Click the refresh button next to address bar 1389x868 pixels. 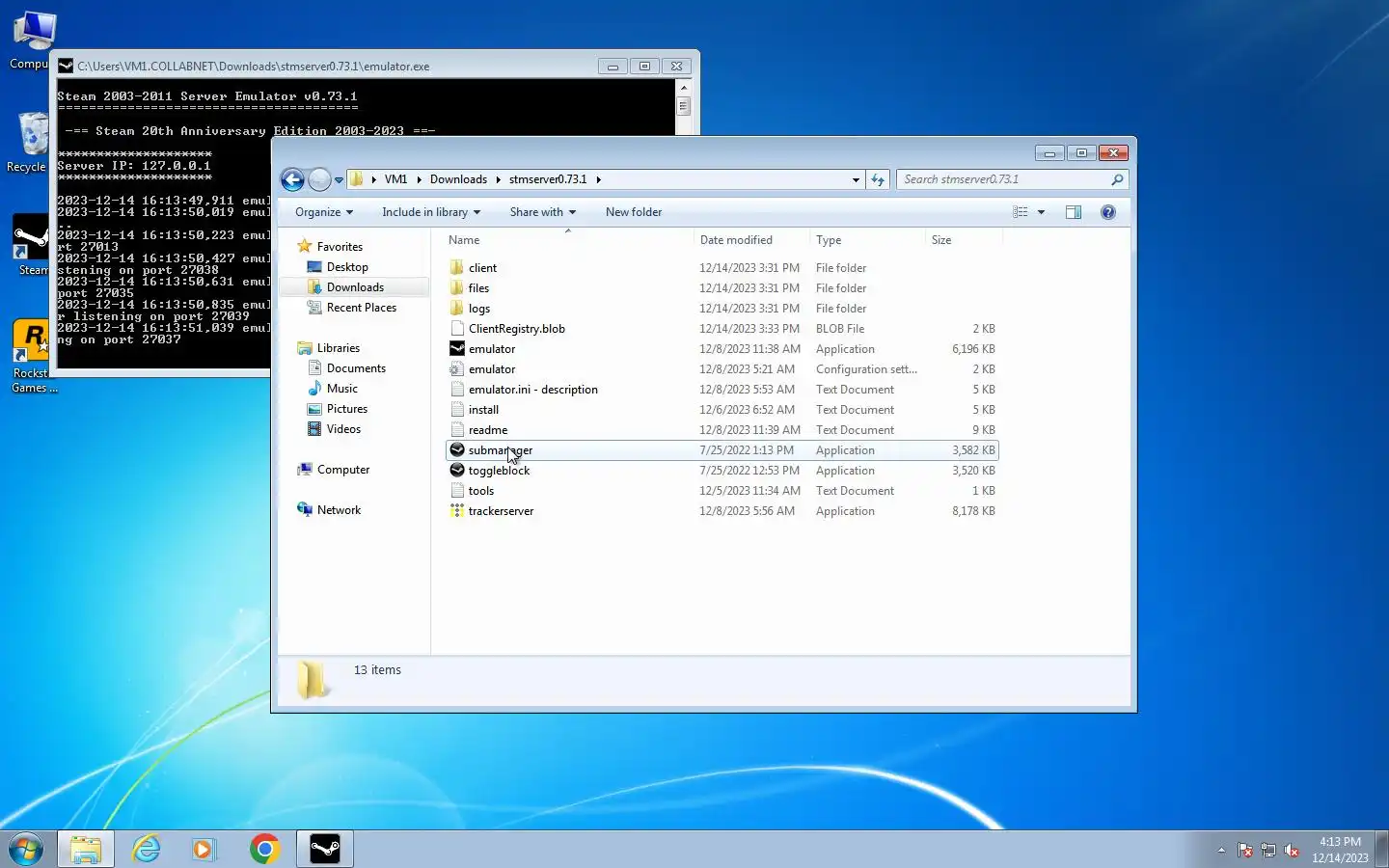click(x=878, y=179)
